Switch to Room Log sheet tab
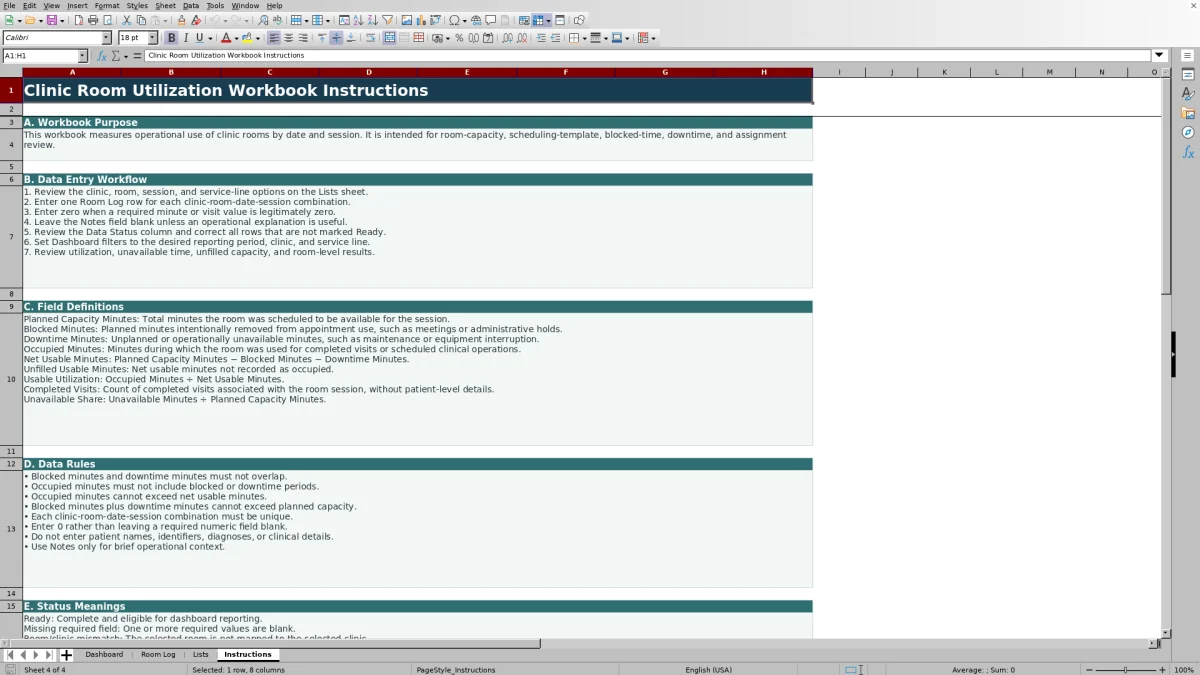The height and width of the screenshot is (675, 1200). pos(158,654)
